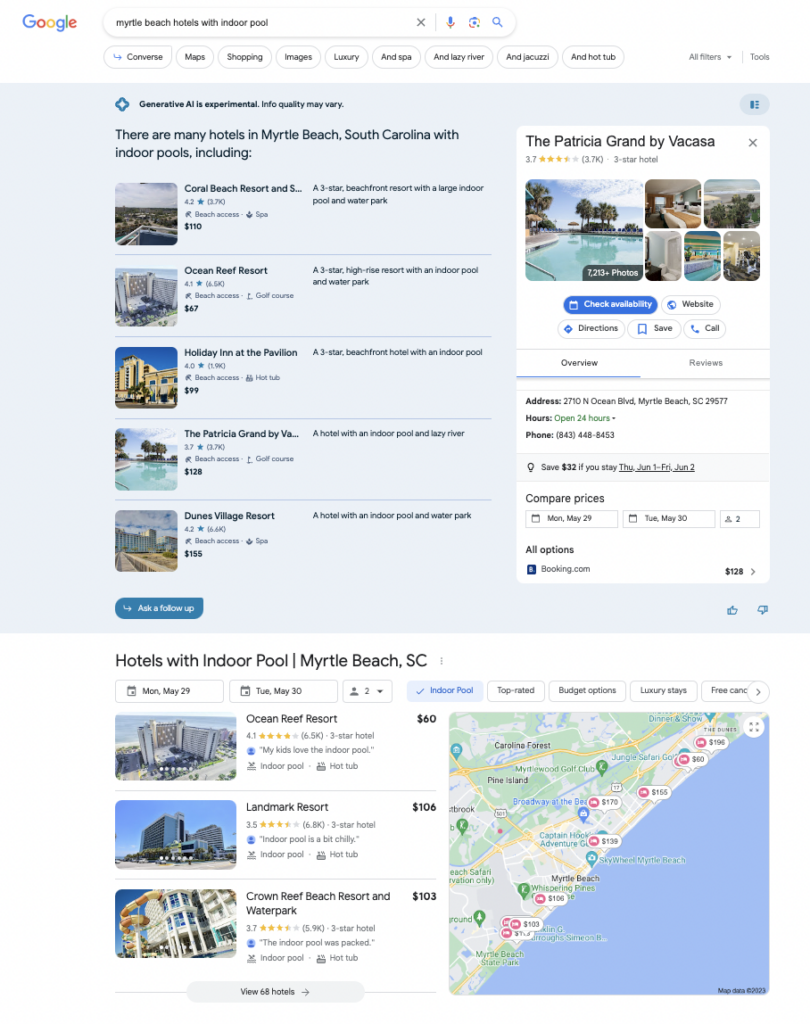This screenshot has height=1024, width=810.
Task: Refine search with And jacuzzi chip
Action: point(527,57)
